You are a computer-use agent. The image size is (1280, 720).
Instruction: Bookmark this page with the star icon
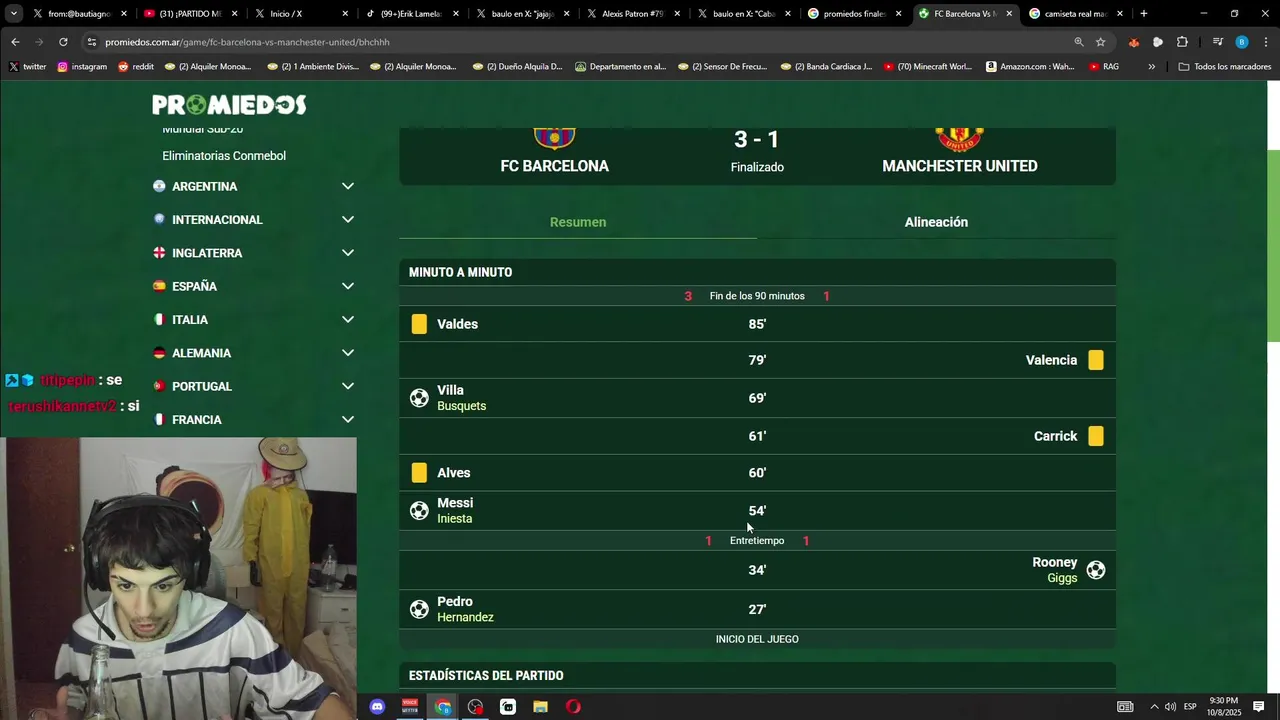pyautogui.click(x=1101, y=42)
